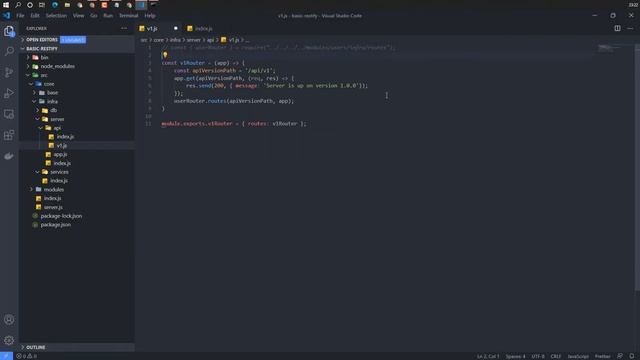
Task: Open server.js in the file tree
Action: pos(53,207)
